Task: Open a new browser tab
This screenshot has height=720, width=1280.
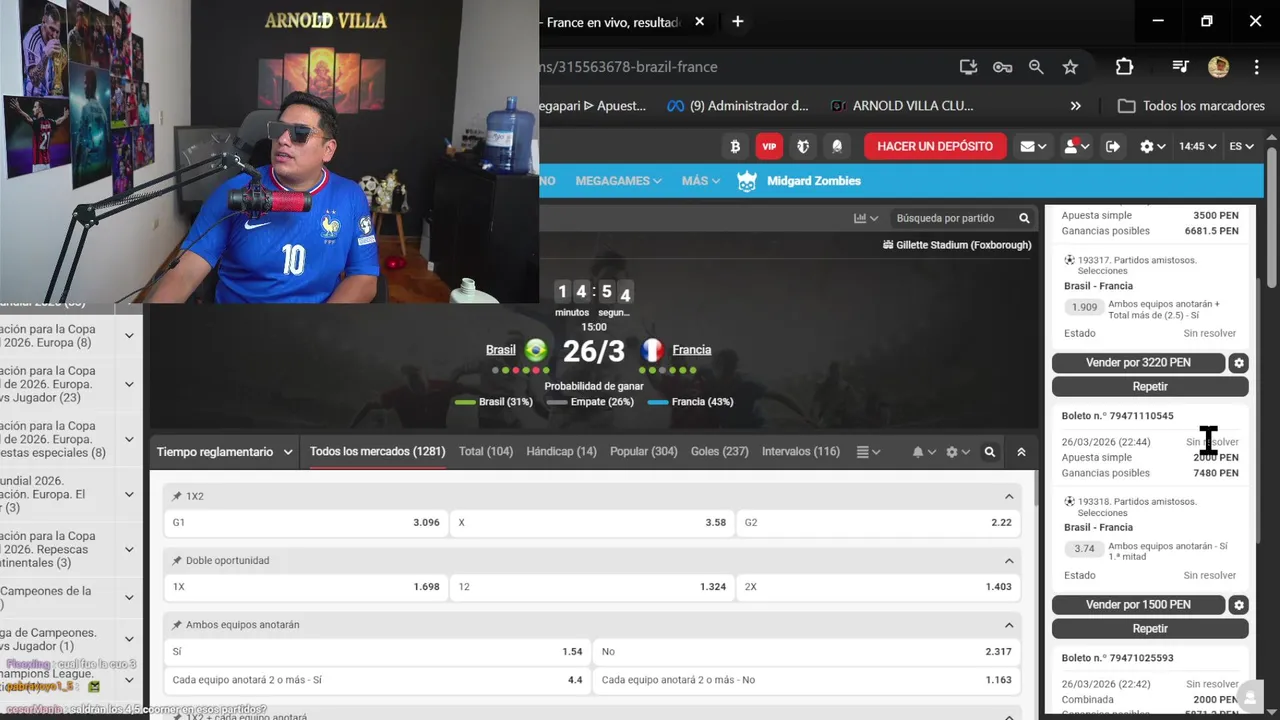Action: point(738,21)
